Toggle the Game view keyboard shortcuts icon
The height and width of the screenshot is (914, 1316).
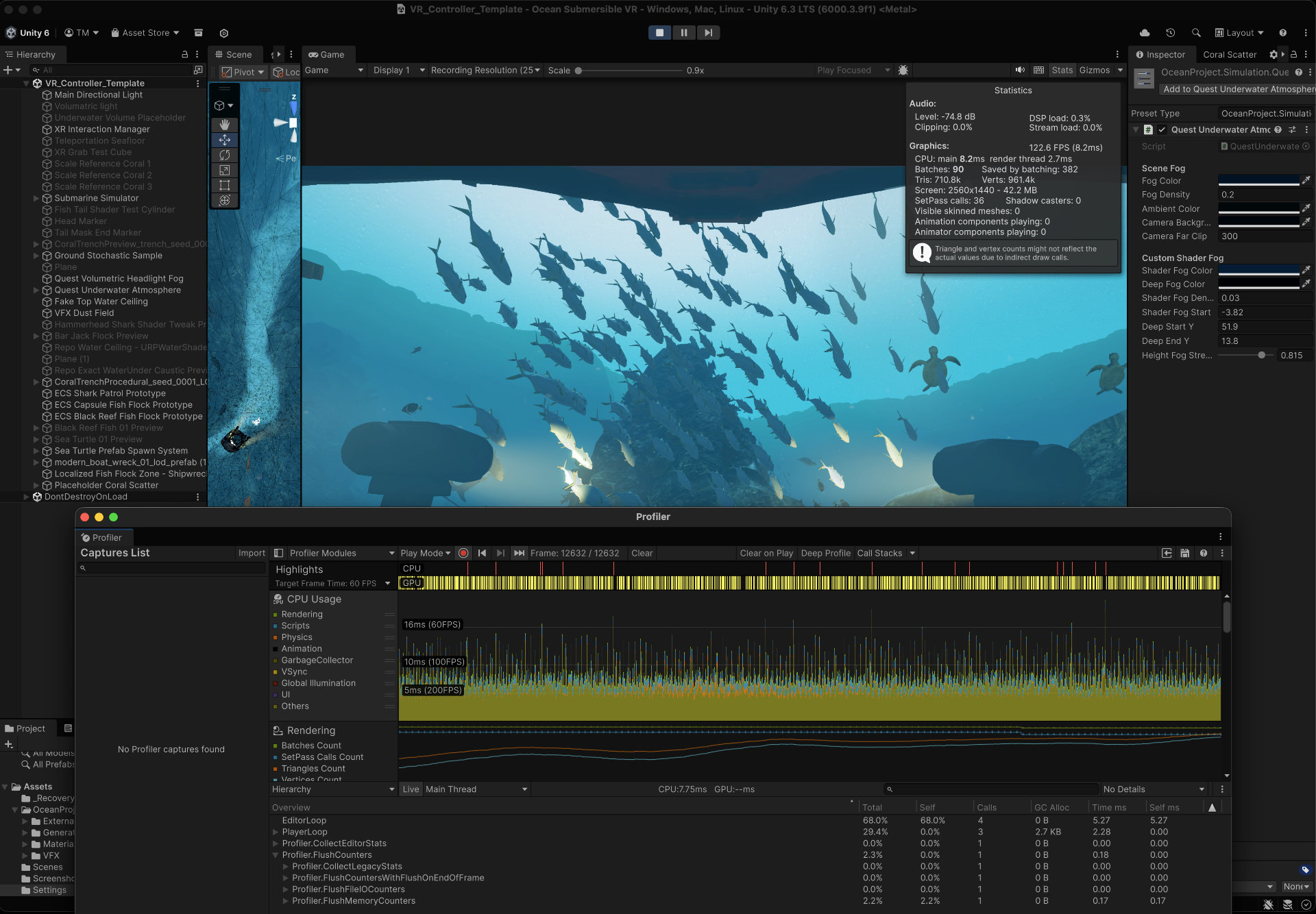[1038, 70]
